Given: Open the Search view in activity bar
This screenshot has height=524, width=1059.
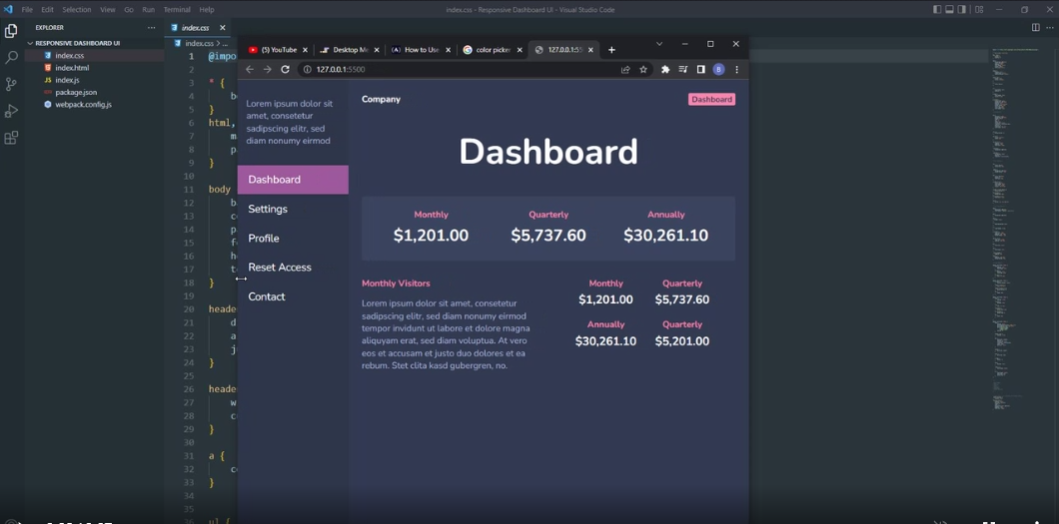Looking at the screenshot, I should click(11, 58).
